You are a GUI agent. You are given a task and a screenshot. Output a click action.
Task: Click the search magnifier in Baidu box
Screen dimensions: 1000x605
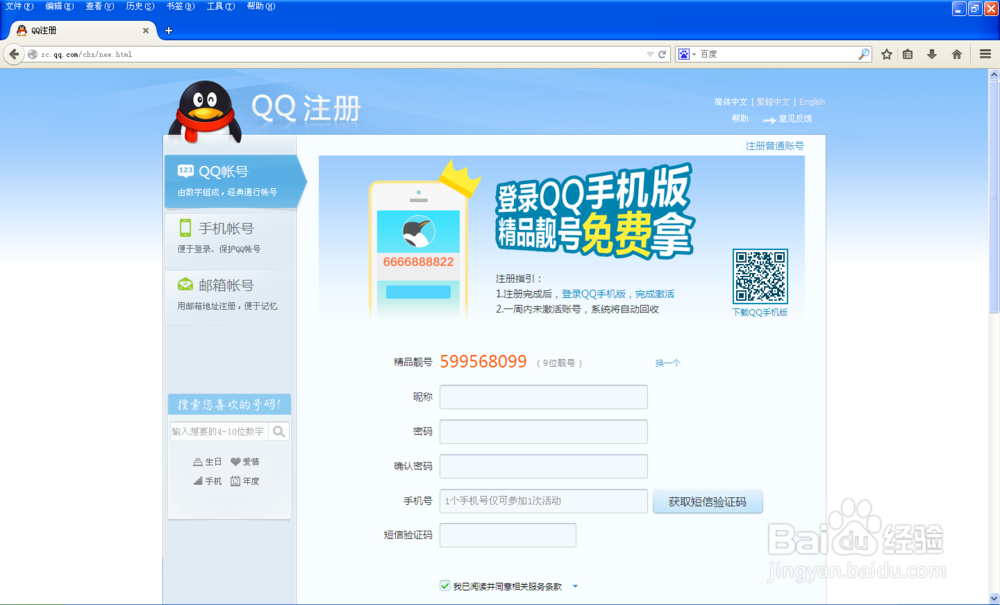tap(864, 54)
